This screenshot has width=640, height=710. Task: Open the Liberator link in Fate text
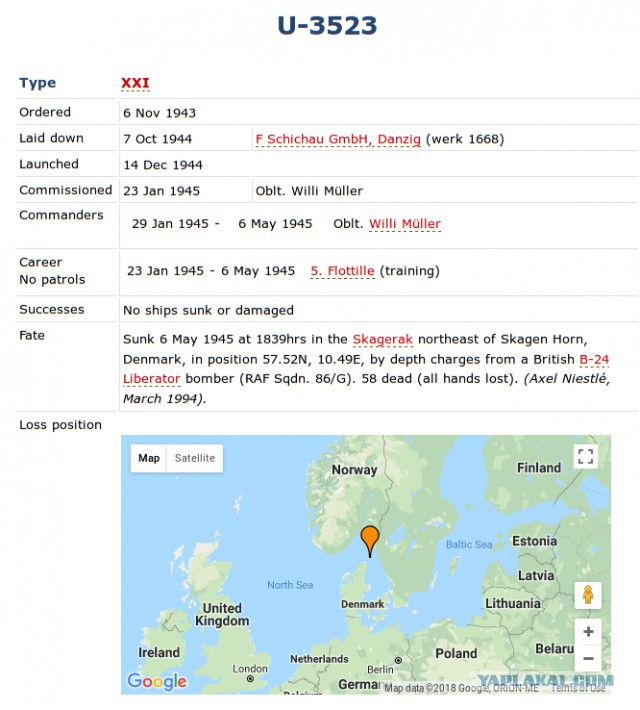(152, 379)
